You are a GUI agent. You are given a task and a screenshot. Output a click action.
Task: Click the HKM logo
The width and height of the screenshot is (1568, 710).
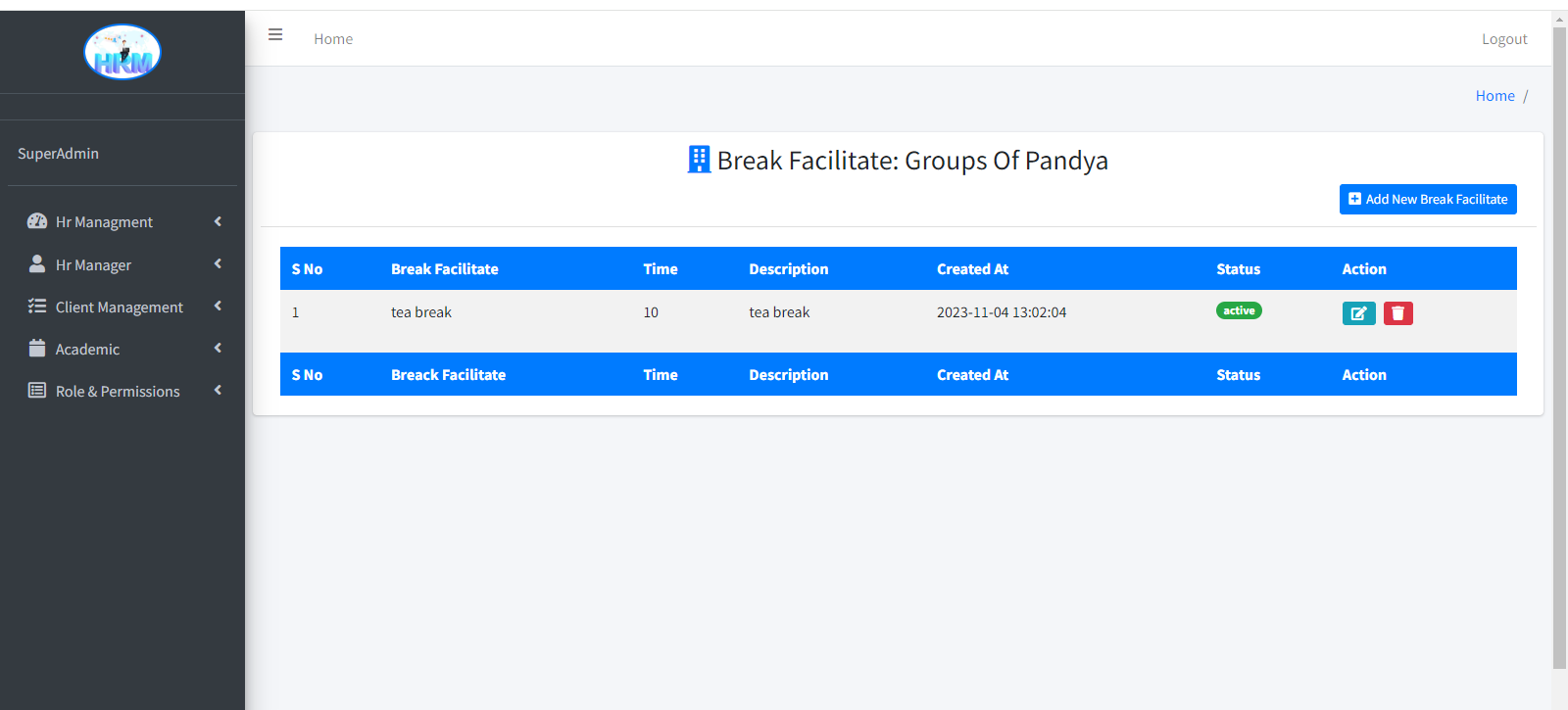[x=122, y=52]
